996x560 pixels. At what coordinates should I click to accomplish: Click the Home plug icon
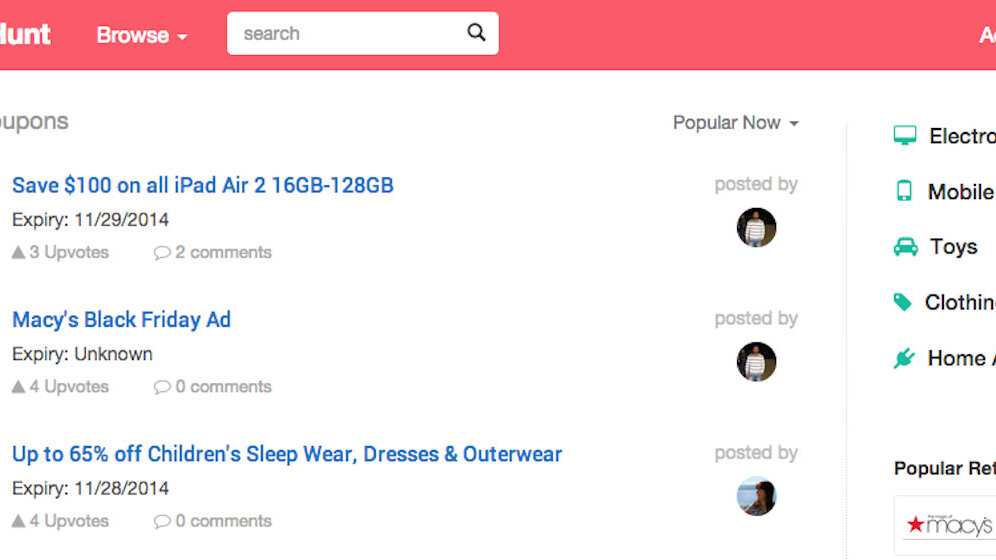[904, 358]
